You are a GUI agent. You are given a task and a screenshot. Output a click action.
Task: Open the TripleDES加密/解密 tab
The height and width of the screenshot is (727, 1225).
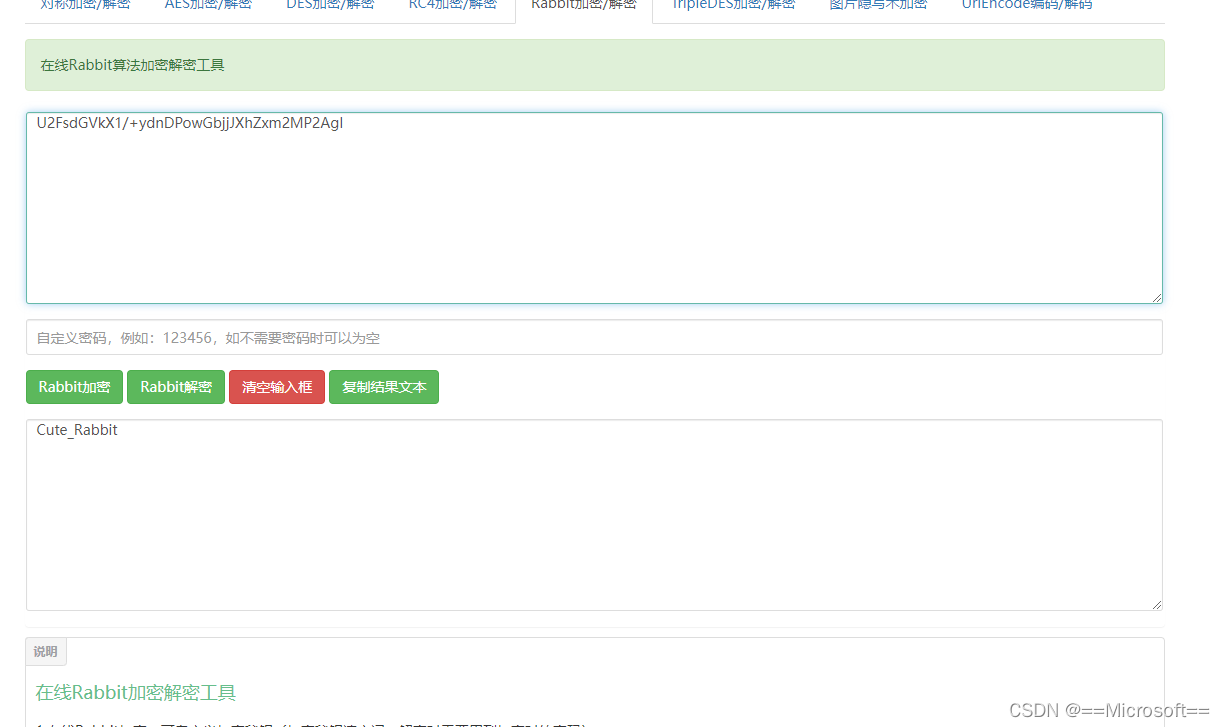point(733,6)
